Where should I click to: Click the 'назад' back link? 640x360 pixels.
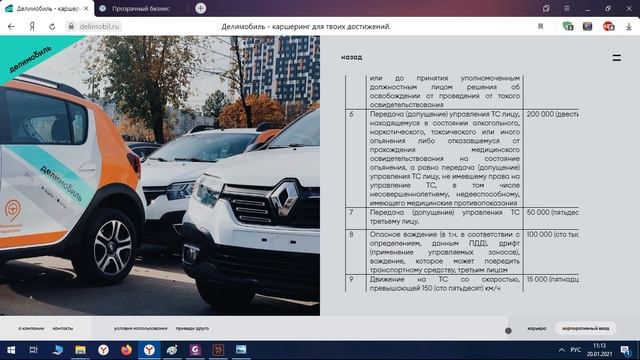351,57
